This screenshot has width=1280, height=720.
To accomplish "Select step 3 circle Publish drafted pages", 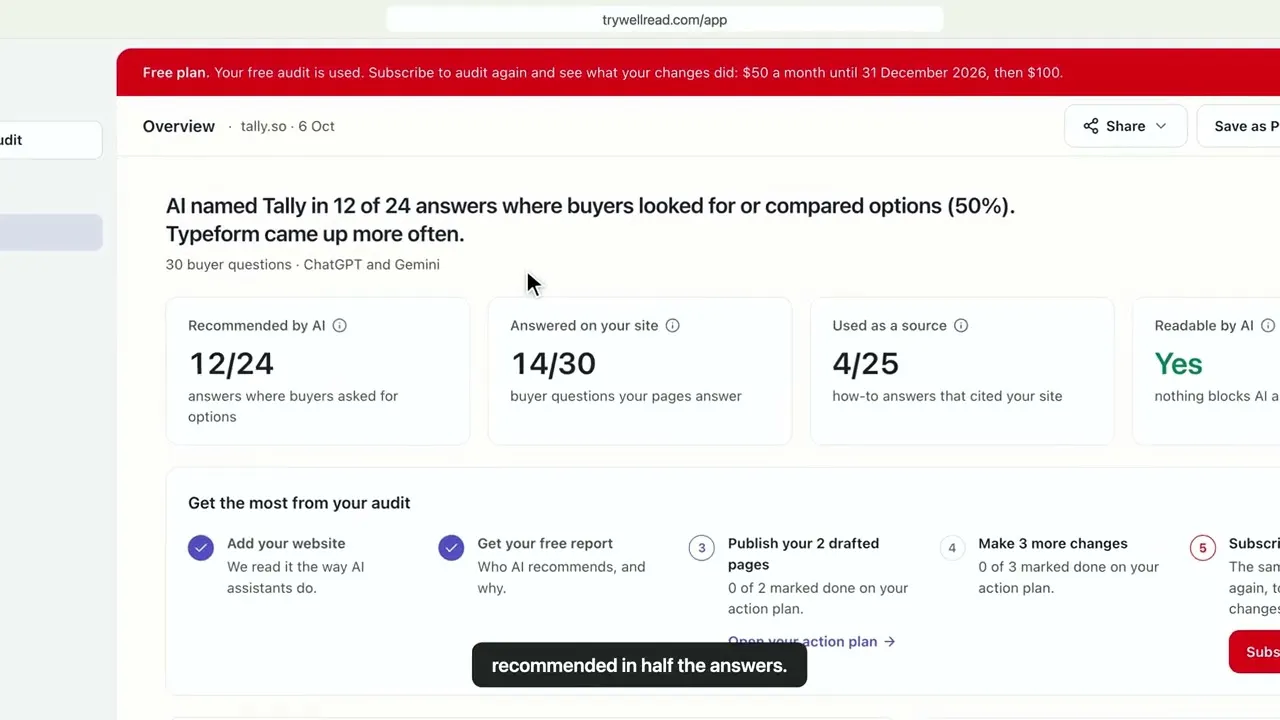I will pos(702,548).
